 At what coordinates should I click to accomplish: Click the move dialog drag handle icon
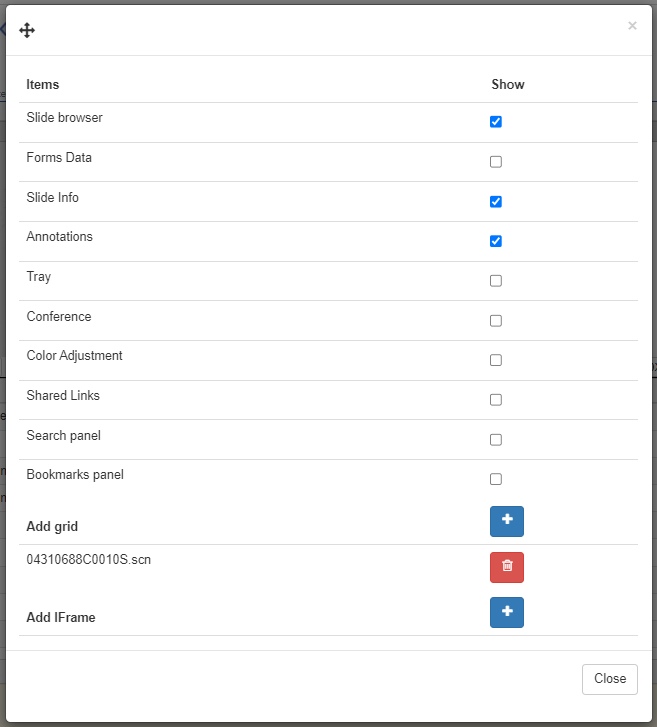point(27,31)
